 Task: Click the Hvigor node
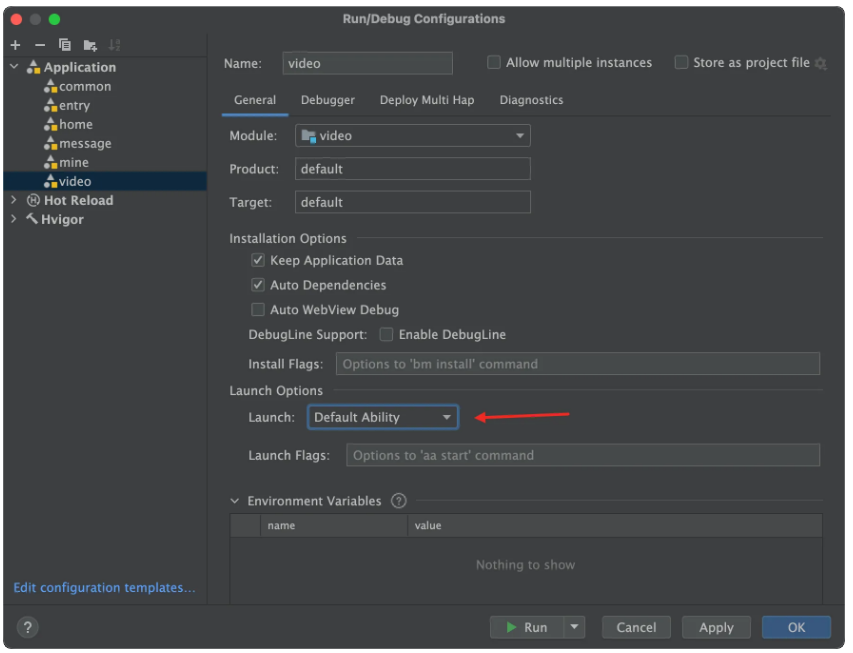tap(62, 219)
